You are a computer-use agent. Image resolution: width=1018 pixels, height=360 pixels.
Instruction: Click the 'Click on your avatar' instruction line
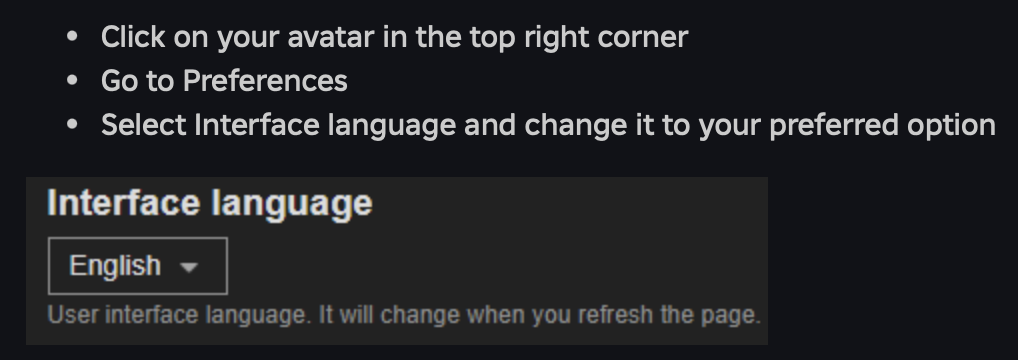pyautogui.click(x=394, y=37)
